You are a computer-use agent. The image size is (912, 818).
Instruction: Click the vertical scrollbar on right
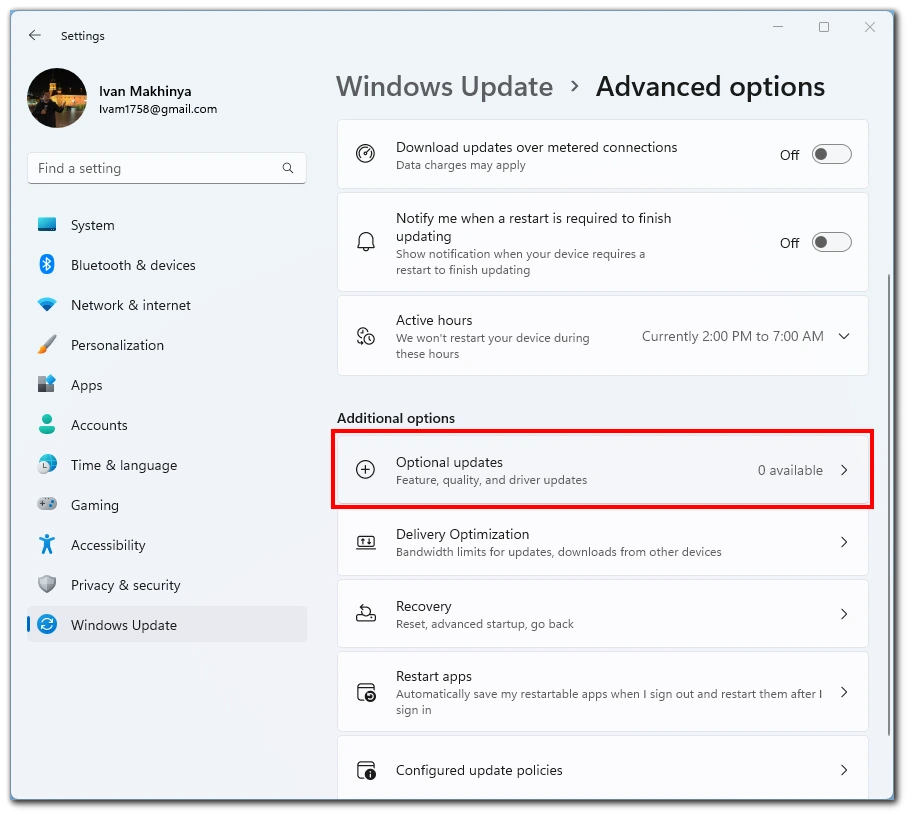(889, 505)
